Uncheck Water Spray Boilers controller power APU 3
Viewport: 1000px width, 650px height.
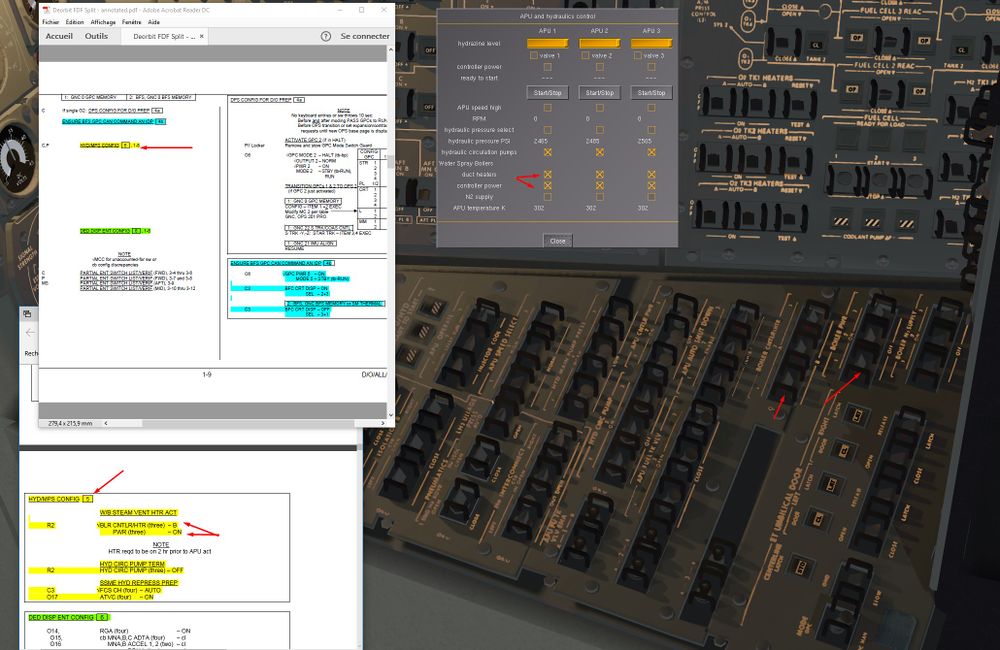point(651,186)
